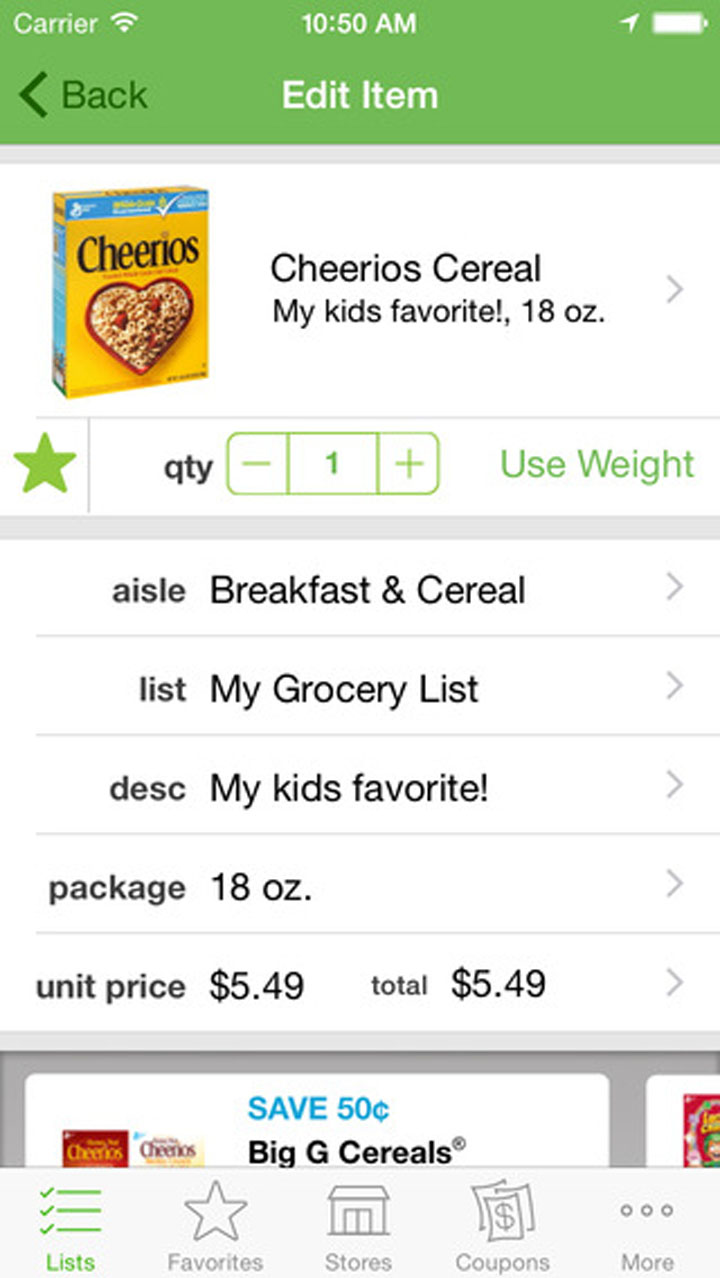Image resolution: width=720 pixels, height=1278 pixels.
Task: Increase quantity with plus button
Action: tap(408, 464)
